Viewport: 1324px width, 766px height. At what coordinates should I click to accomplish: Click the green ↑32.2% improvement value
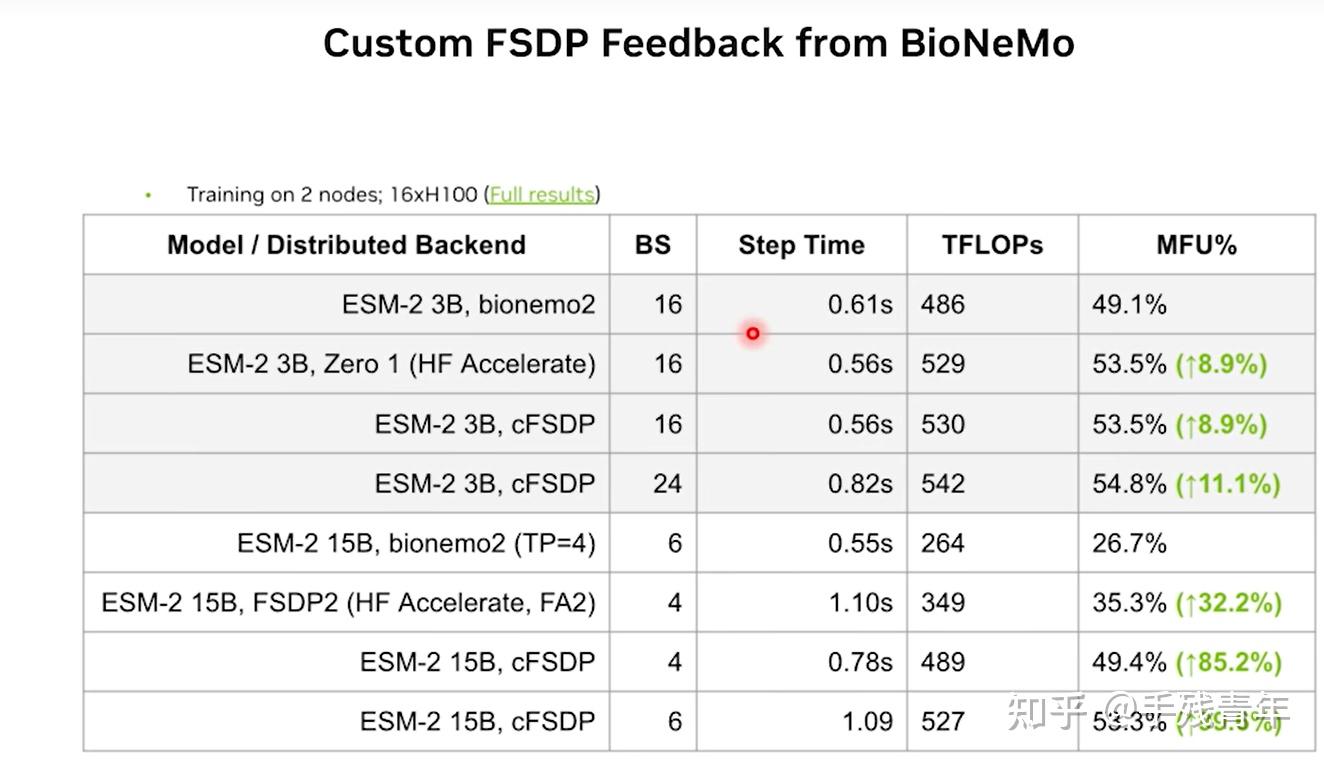click(1228, 603)
